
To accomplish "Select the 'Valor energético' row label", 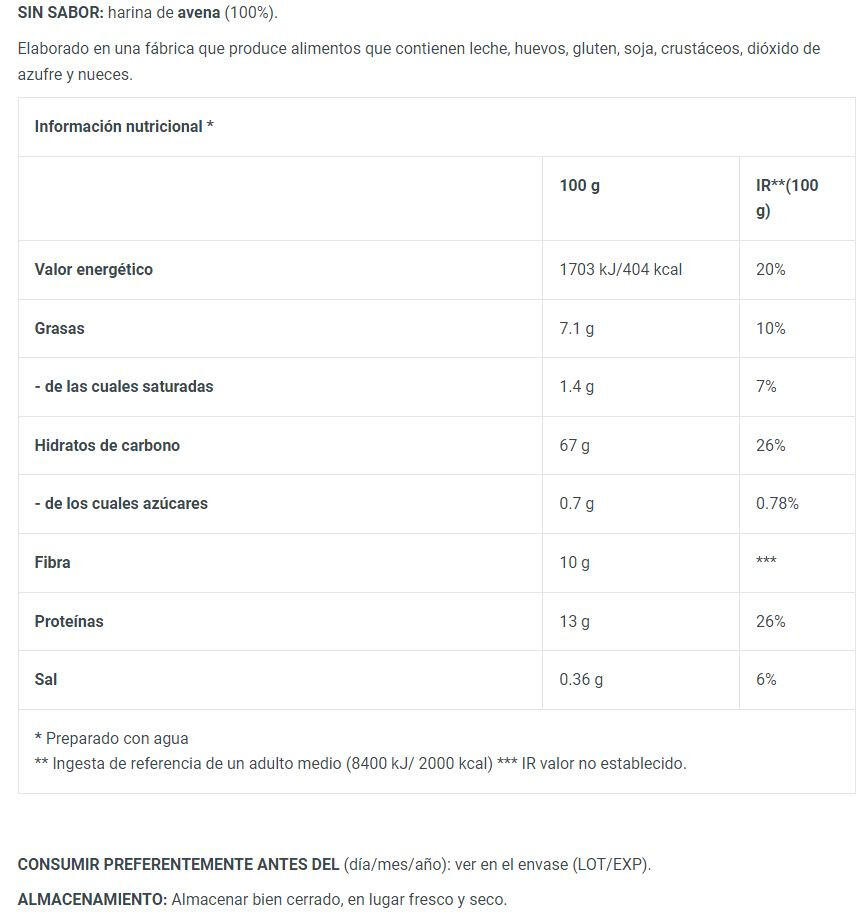I will point(94,270).
